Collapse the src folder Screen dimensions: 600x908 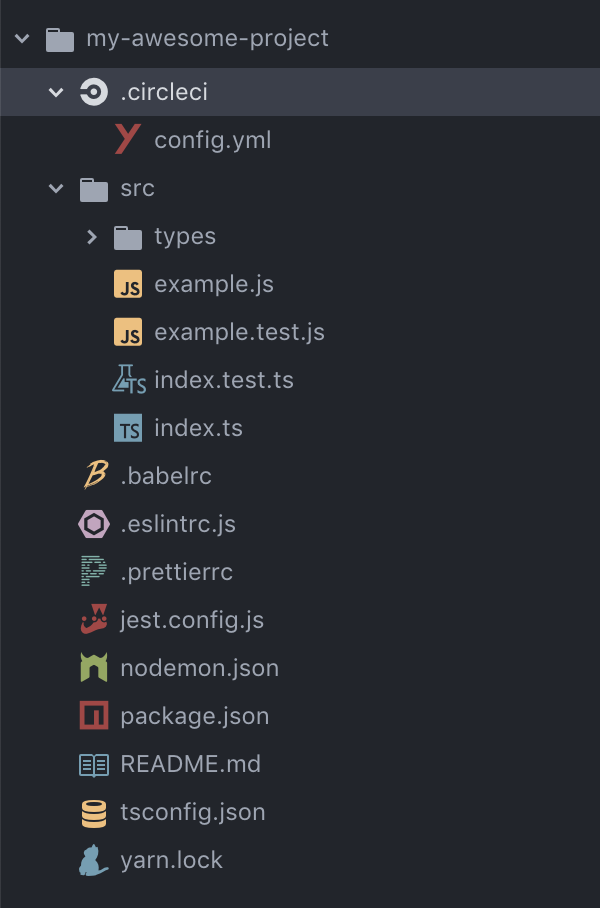(56, 188)
